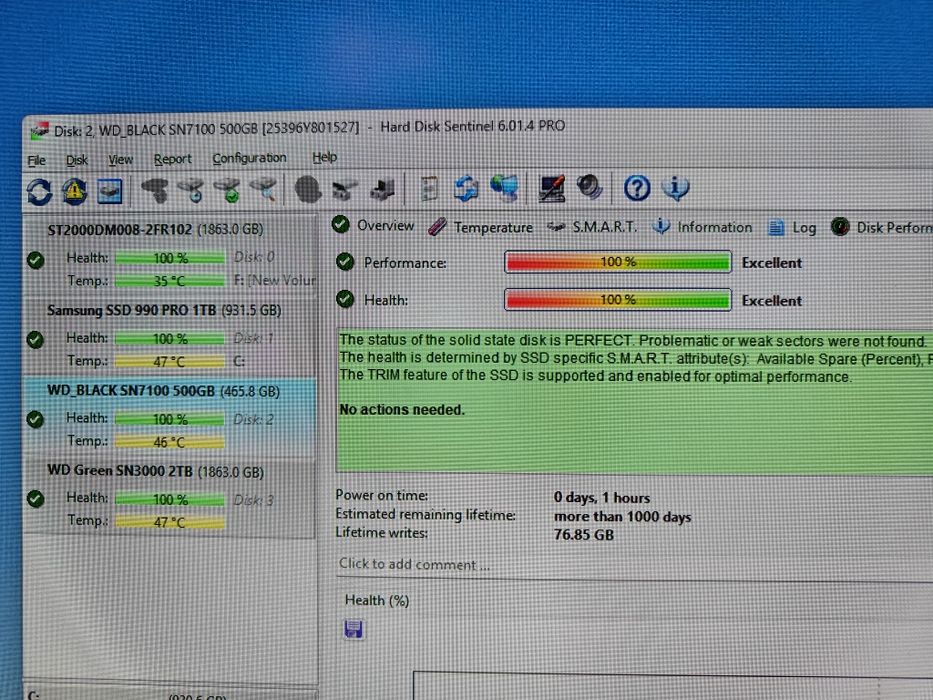
Task: Click the blue info about icon
Action: click(676, 188)
